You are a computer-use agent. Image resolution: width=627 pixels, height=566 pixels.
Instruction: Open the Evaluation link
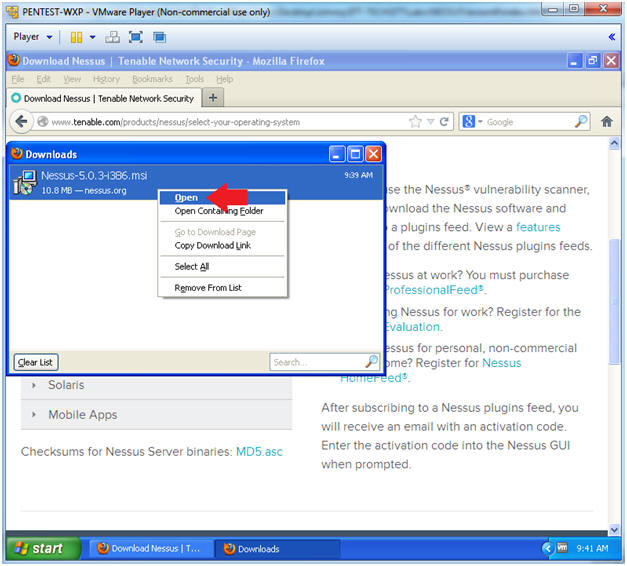click(412, 327)
